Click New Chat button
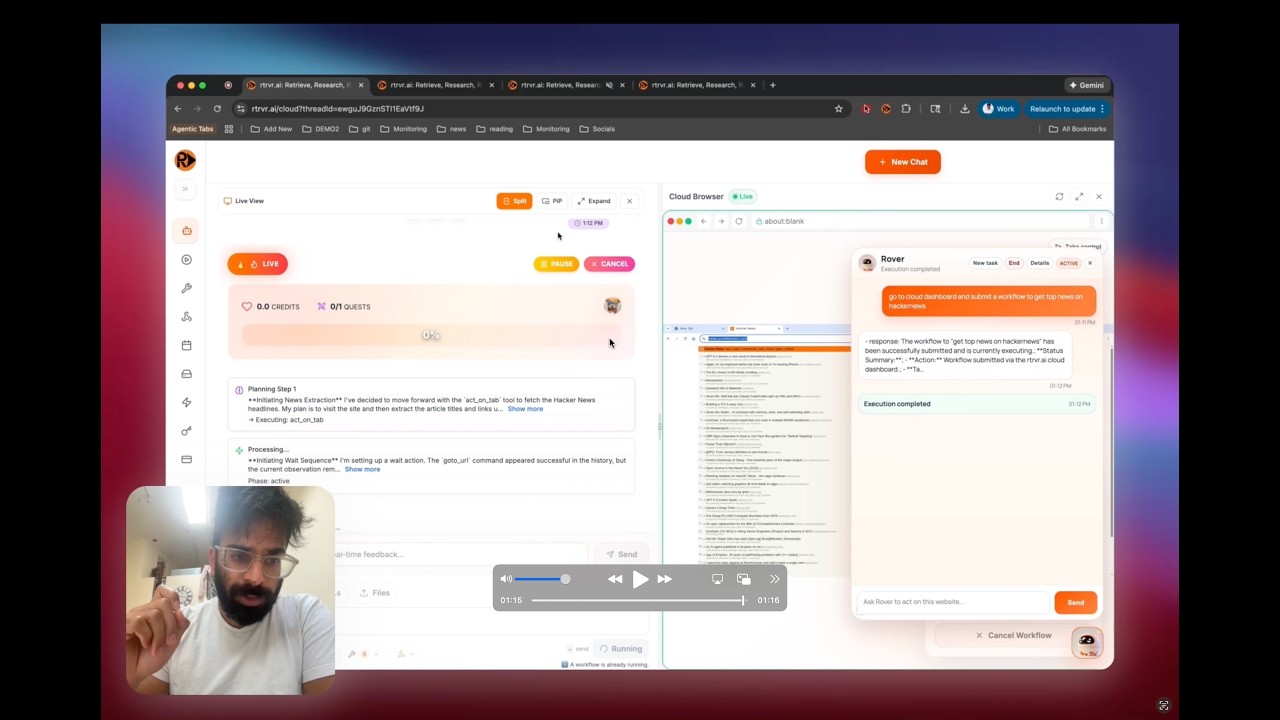Screen dimensions: 1280x720 click(903, 162)
